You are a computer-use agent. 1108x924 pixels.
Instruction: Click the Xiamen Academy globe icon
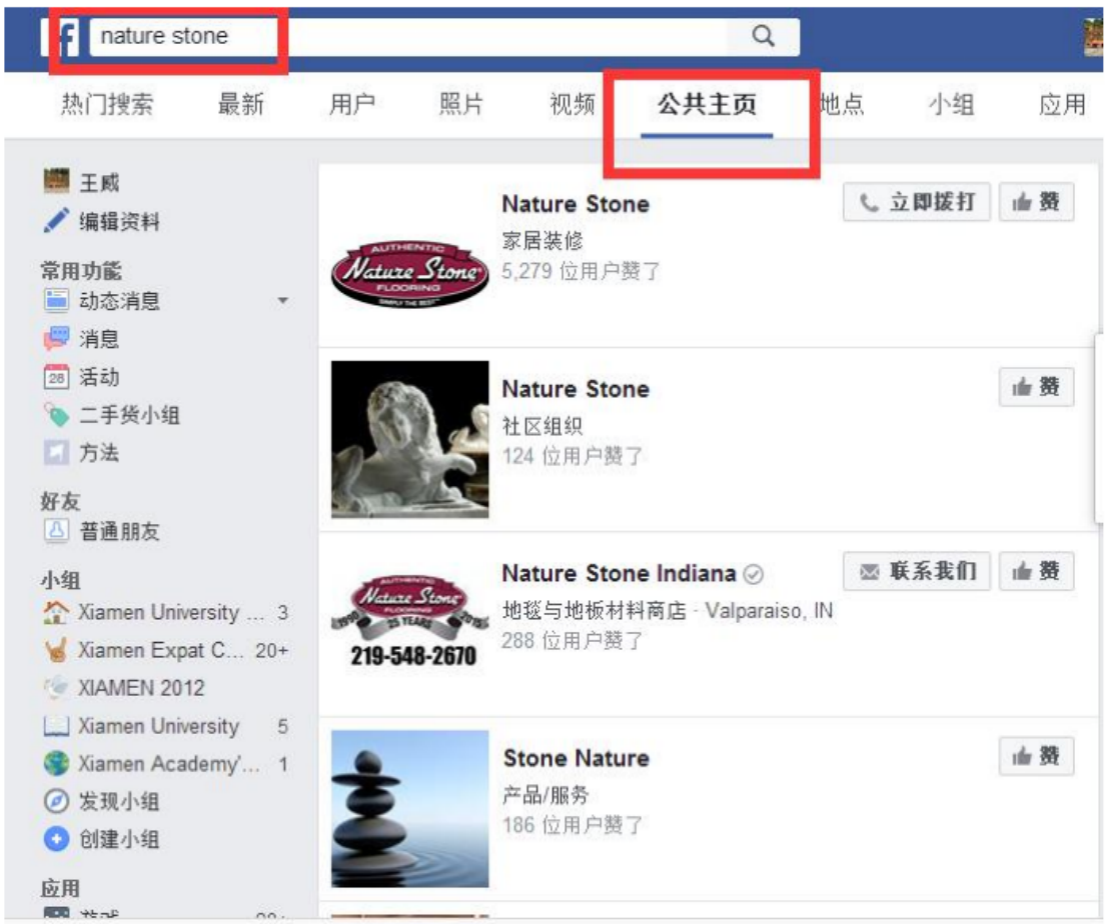tap(57, 764)
